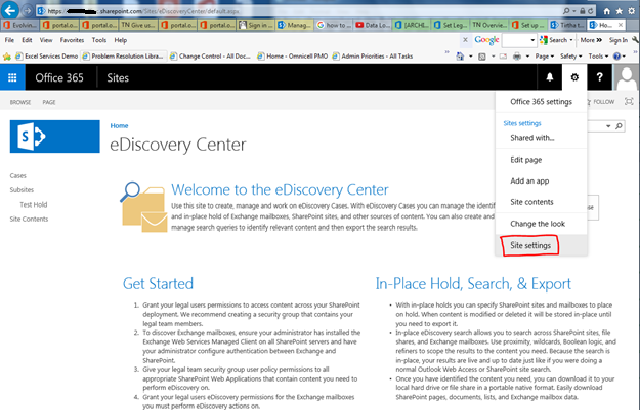Switch to the Set Leg... browser tab
This screenshot has width=640, height=410.
point(451,25)
